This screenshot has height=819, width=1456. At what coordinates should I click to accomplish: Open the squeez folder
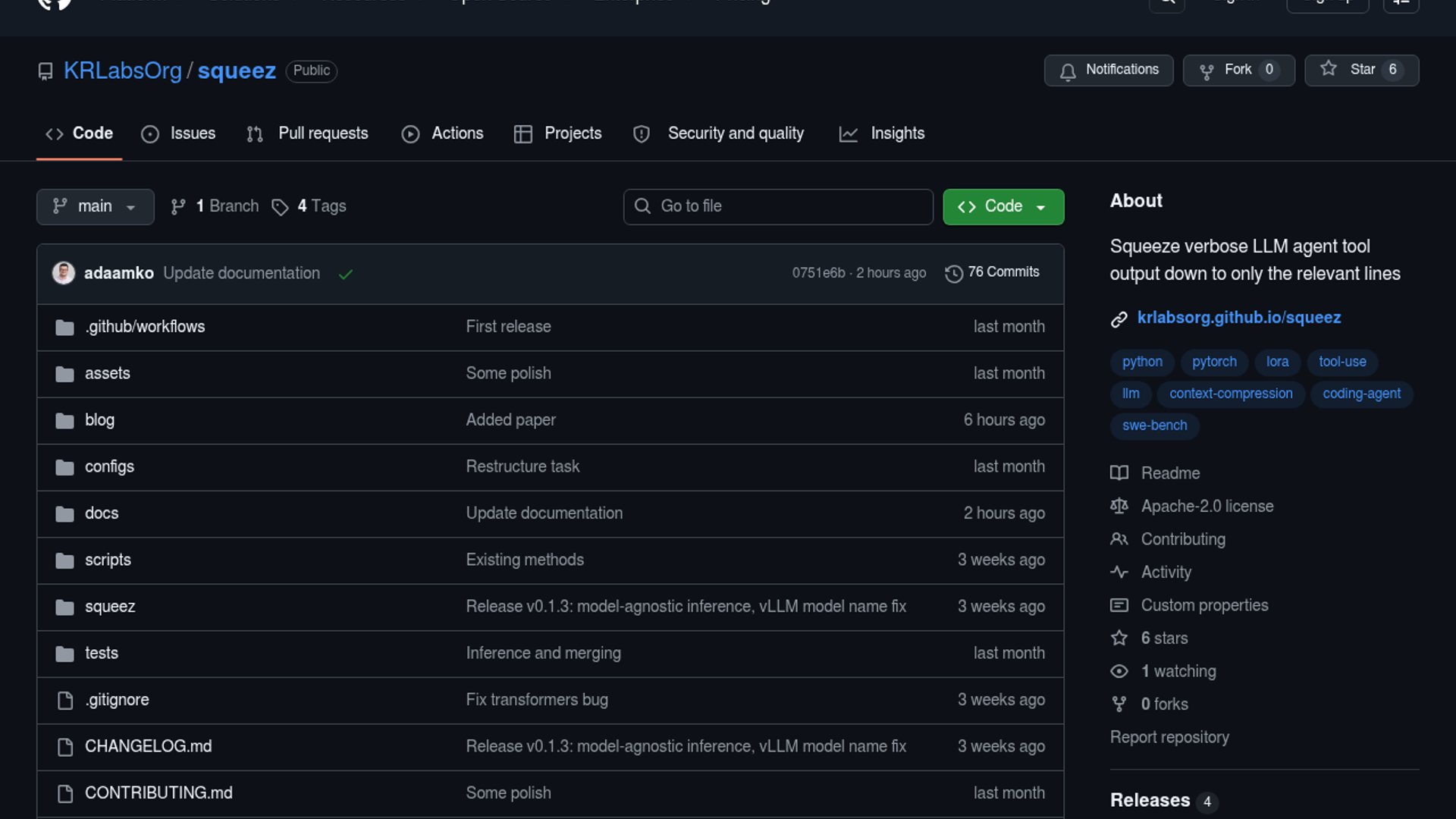(x=110, y=607)
